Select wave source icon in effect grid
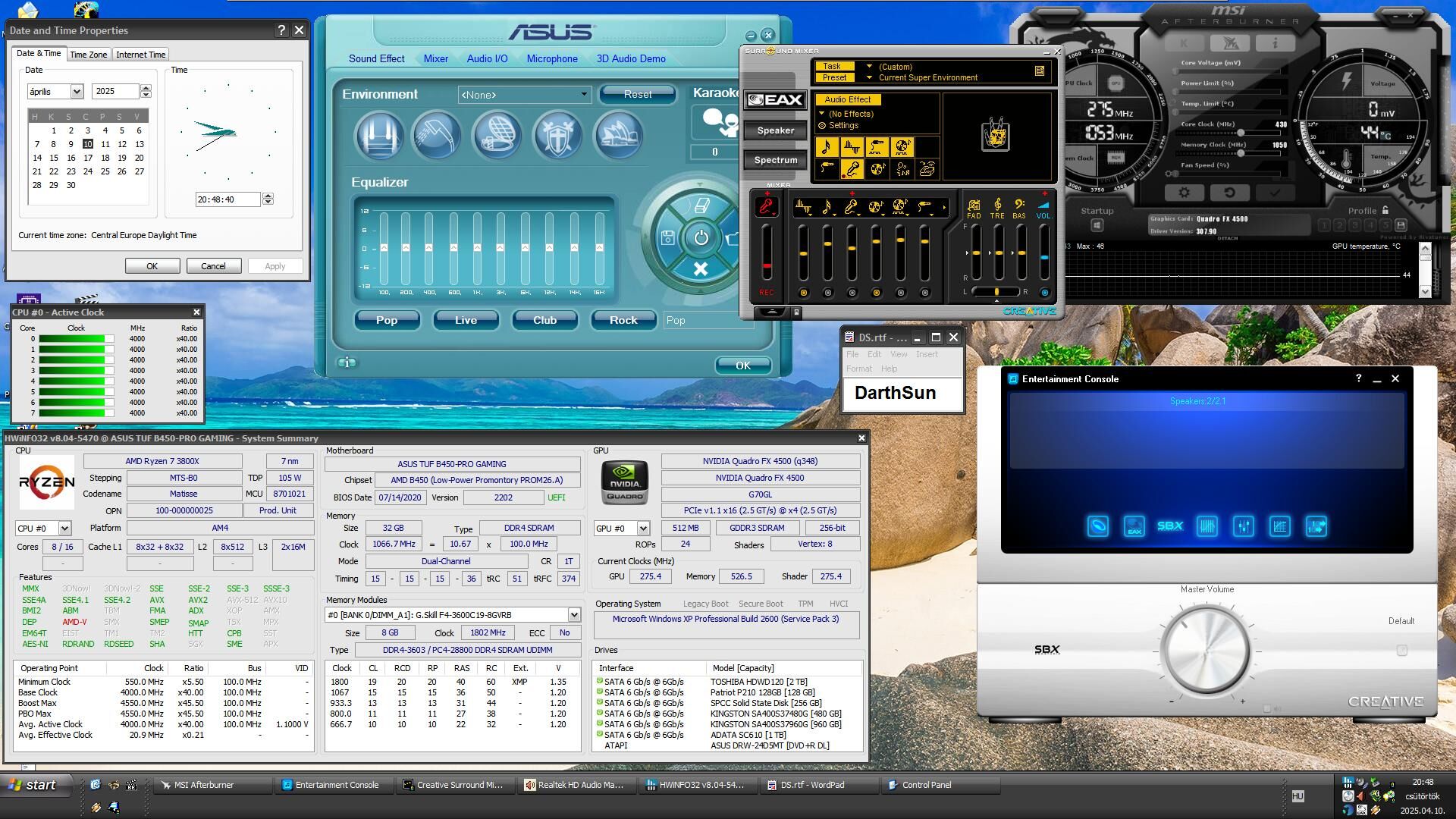This screenshot has height=819, width=1456. click(852, 147)
